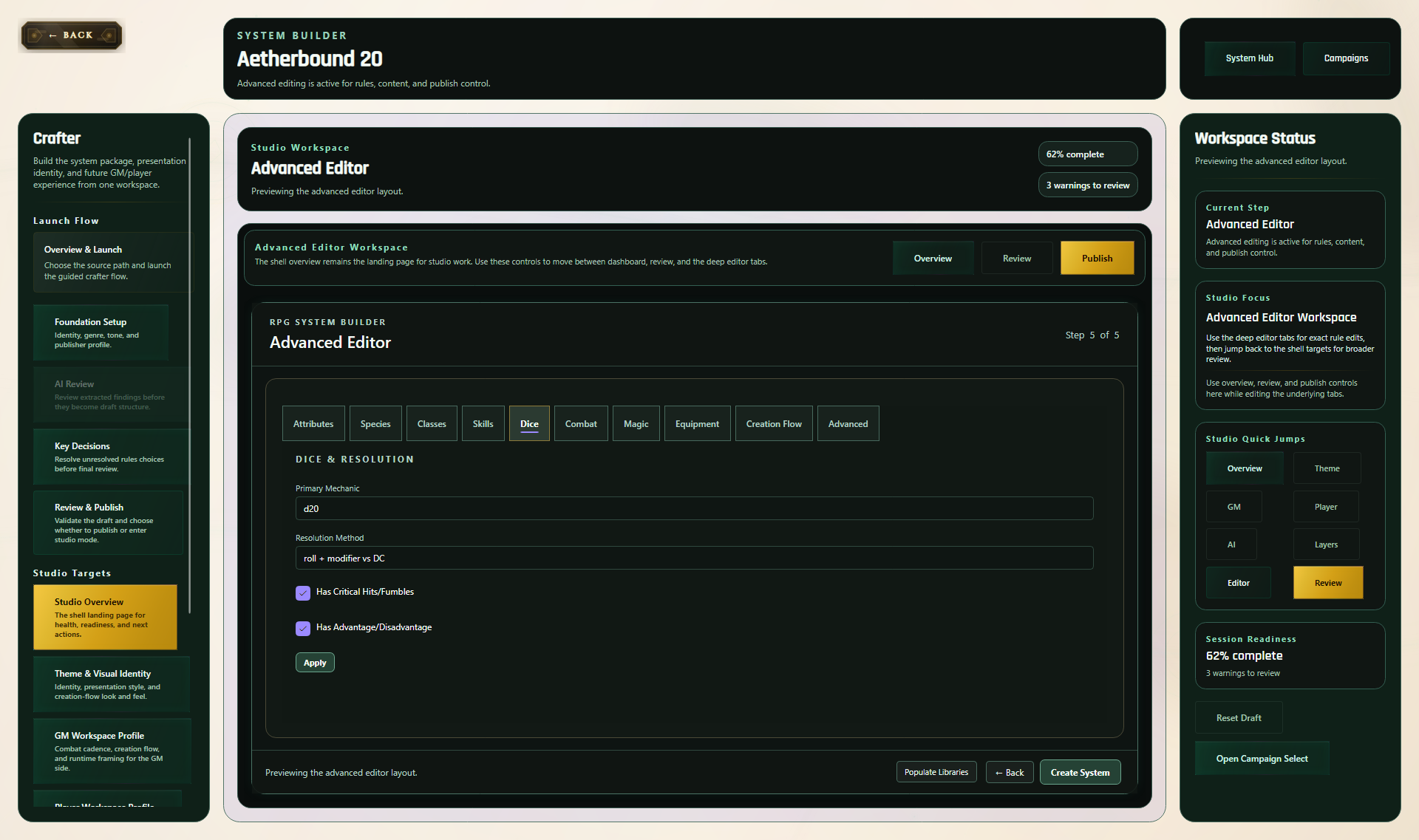Viewport: 1419px width, 840px height.
Task: Disable Has Advantage/Disadvantage
Action: [302, 628]
